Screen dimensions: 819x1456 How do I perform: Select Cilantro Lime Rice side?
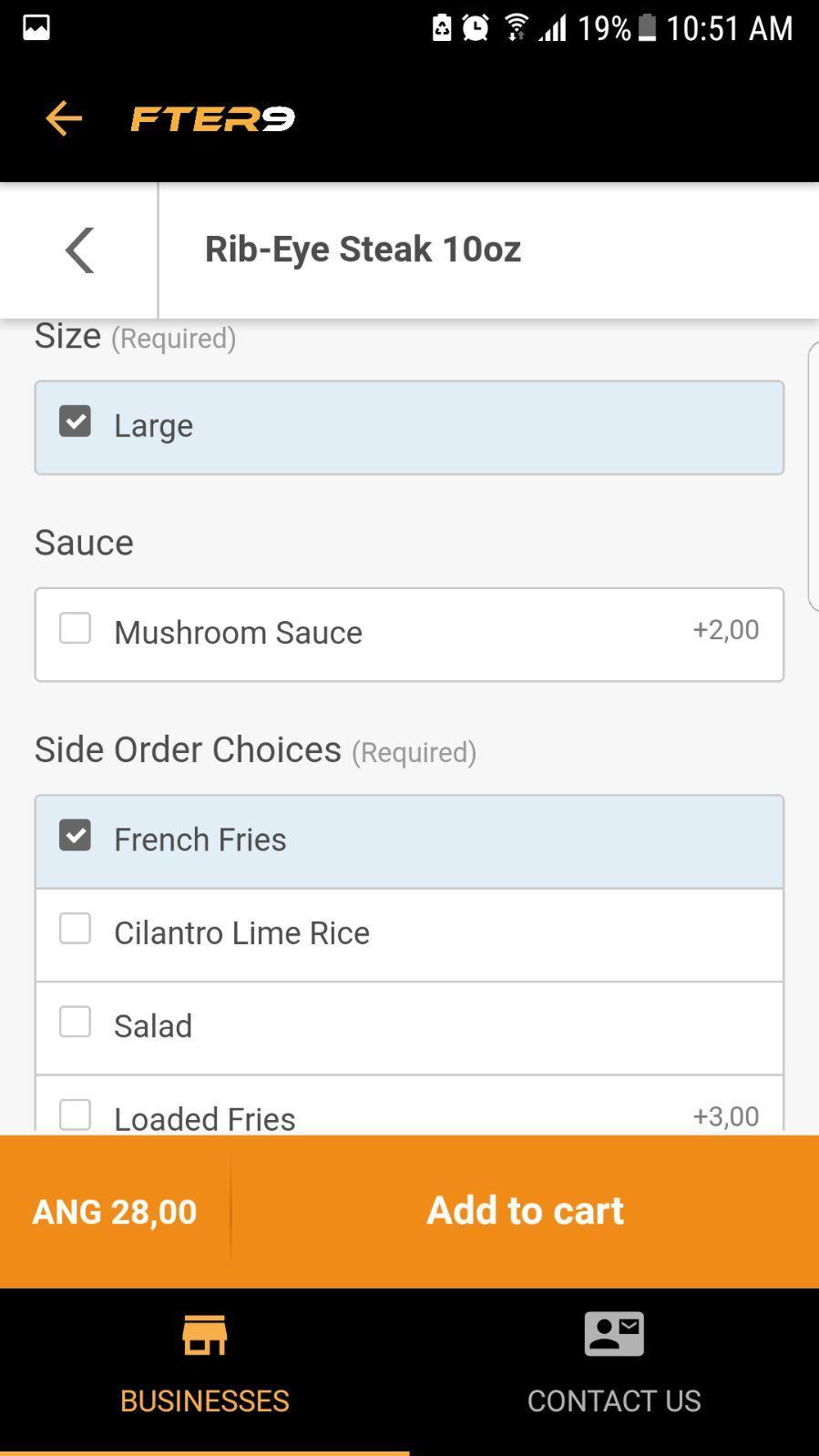point(409,935)
